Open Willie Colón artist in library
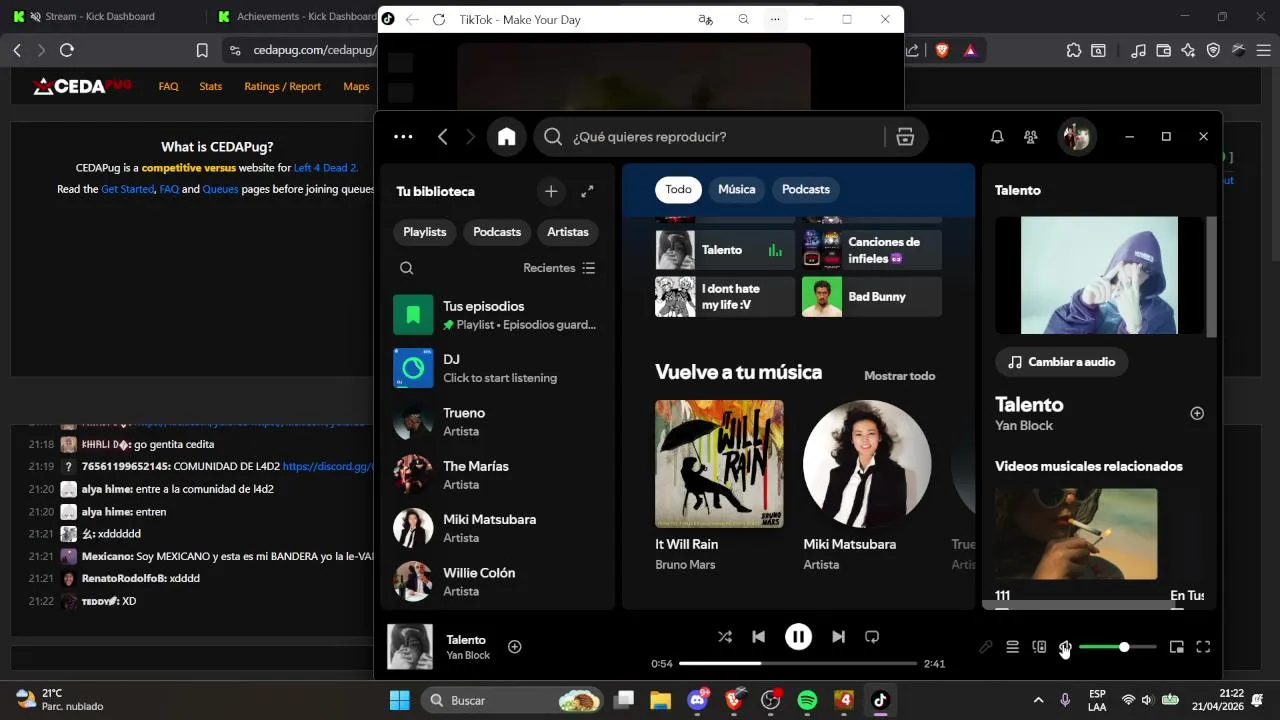The image size is (1280, 720). 497,582
